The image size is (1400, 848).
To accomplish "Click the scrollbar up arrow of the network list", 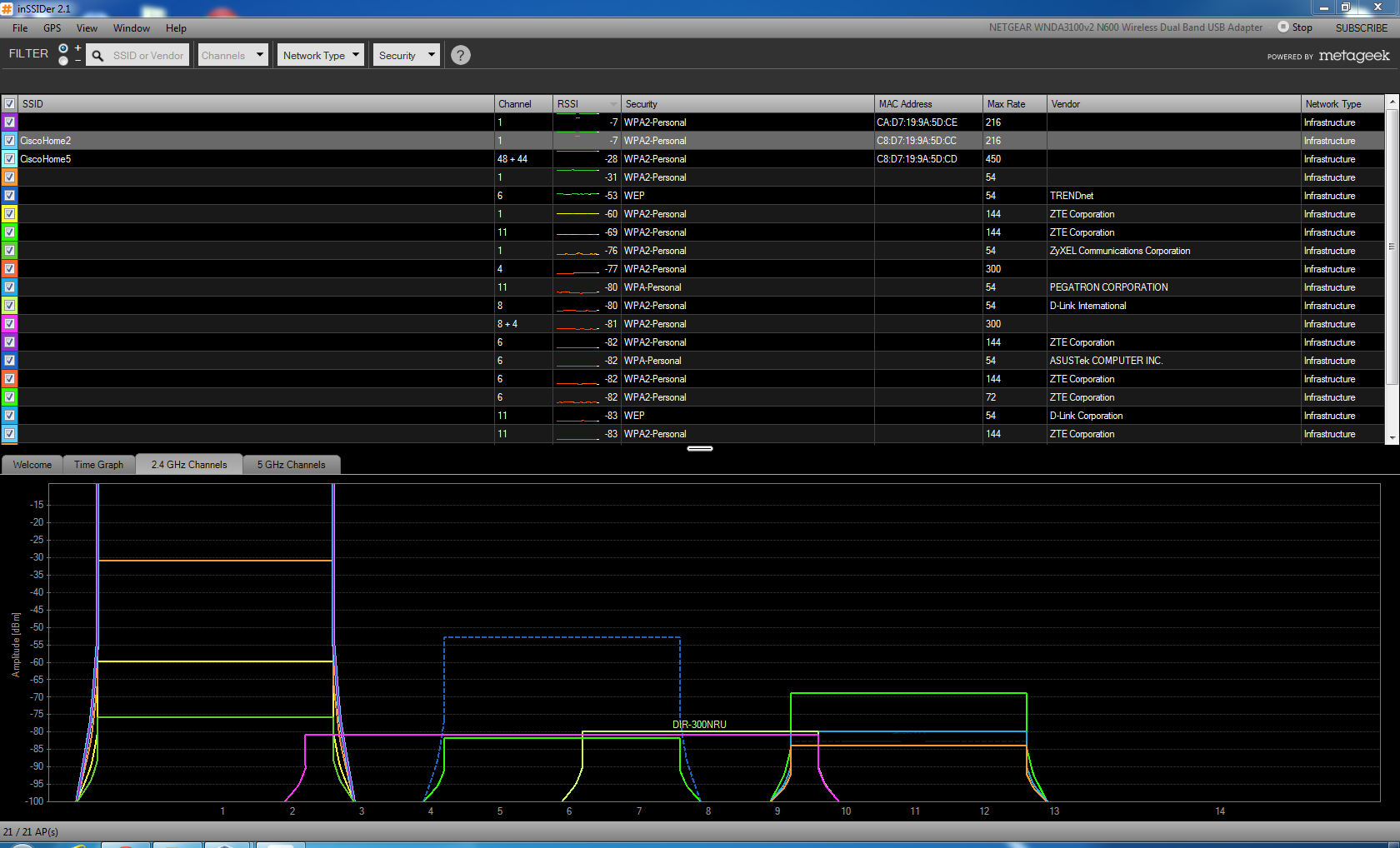I will pyautogui.click(x=1392, y=102).
